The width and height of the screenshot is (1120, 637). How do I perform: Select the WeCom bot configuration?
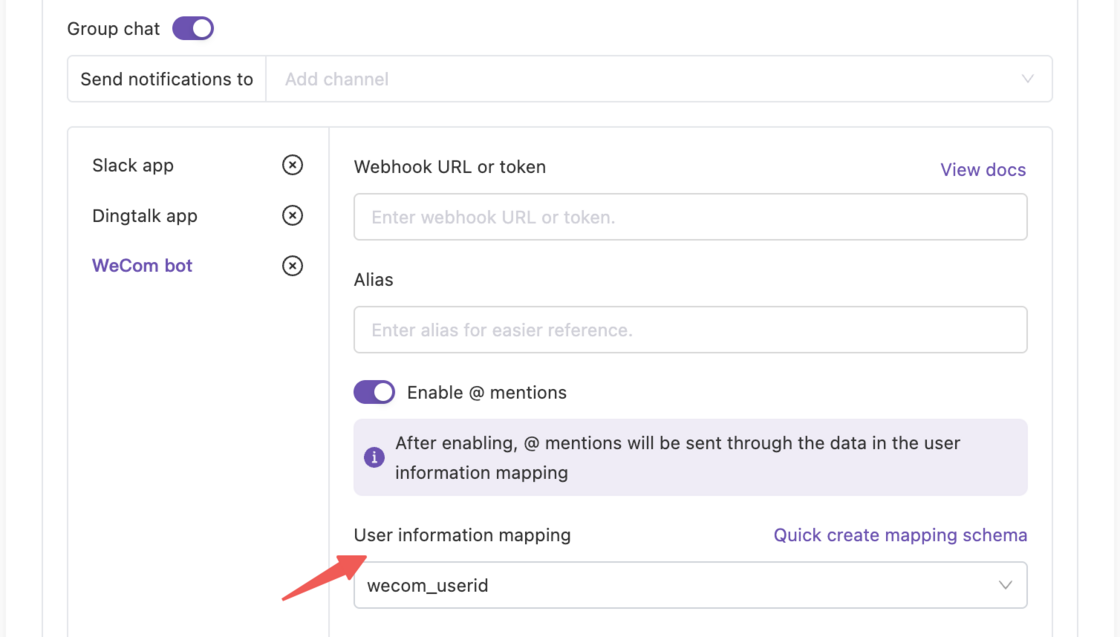click(x=142, y=265)
